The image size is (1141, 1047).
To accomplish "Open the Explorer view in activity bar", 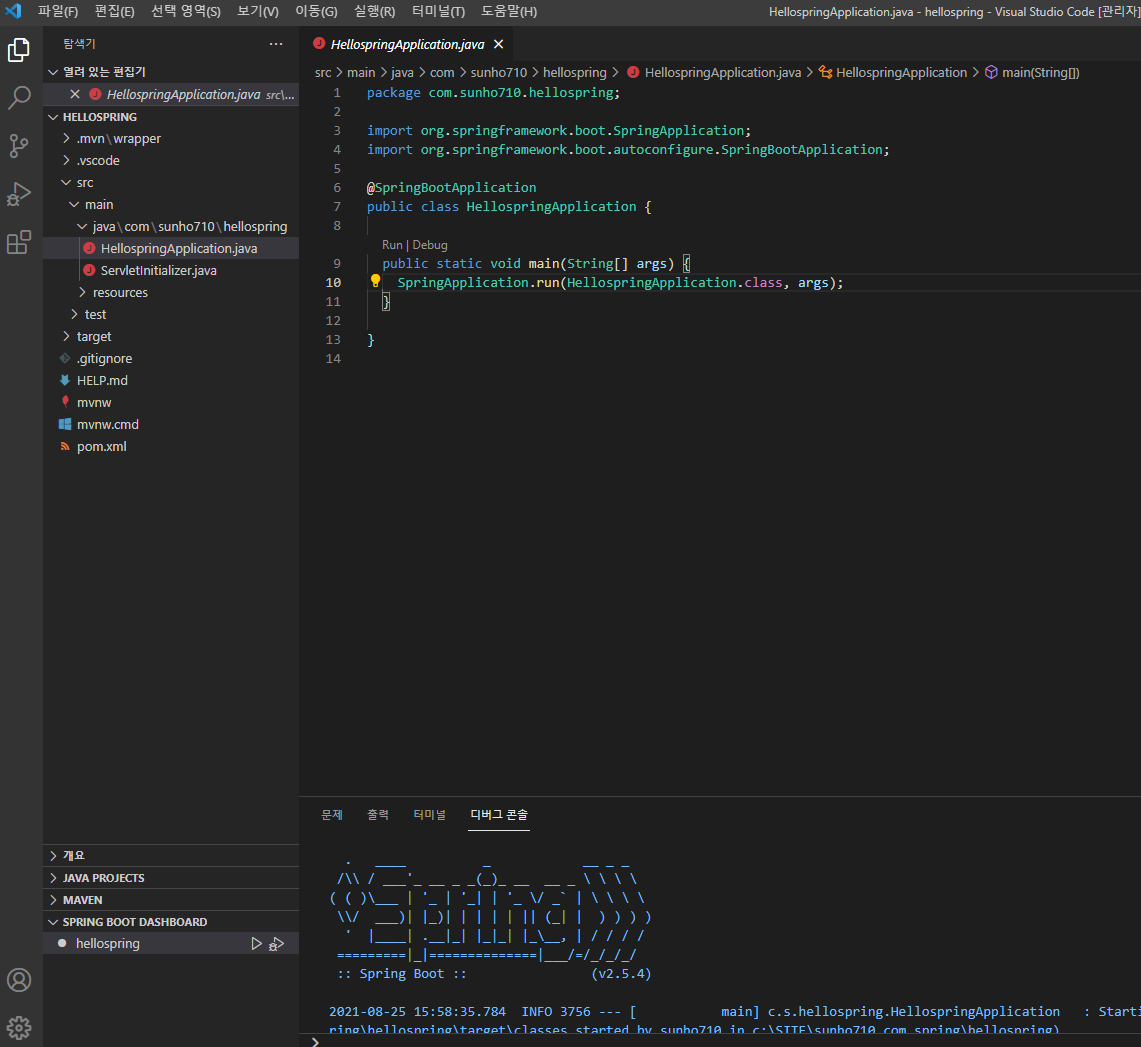I will tap(19, 50).
